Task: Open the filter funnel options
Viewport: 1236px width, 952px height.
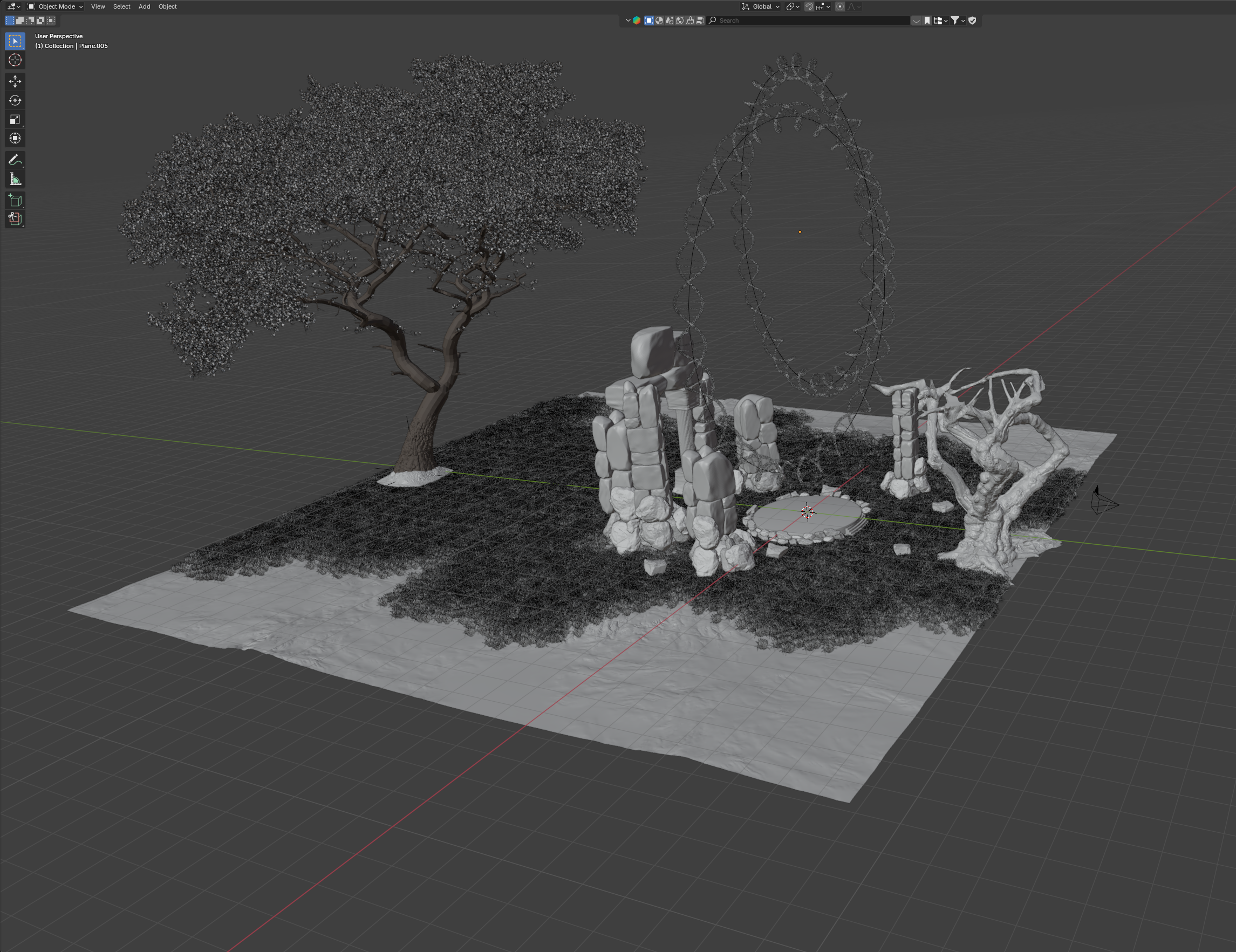Action: 955,20
